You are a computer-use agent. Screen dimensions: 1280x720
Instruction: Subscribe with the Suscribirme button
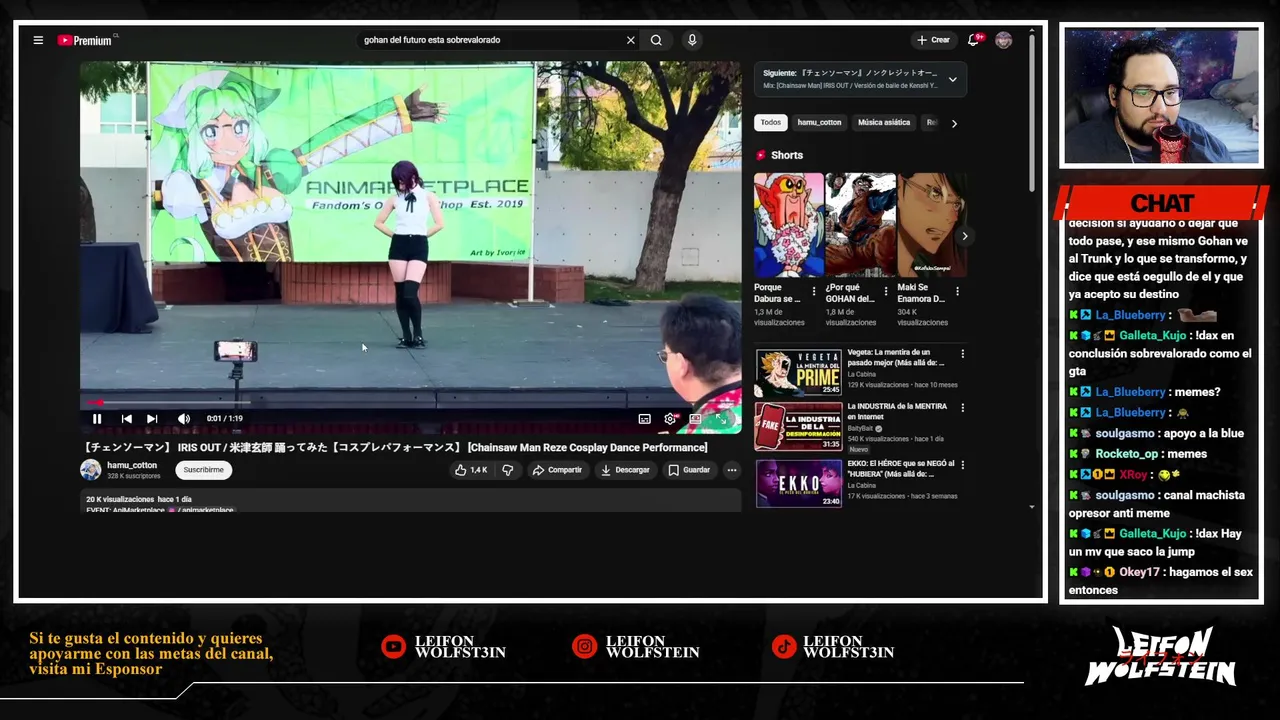[203, 470]
